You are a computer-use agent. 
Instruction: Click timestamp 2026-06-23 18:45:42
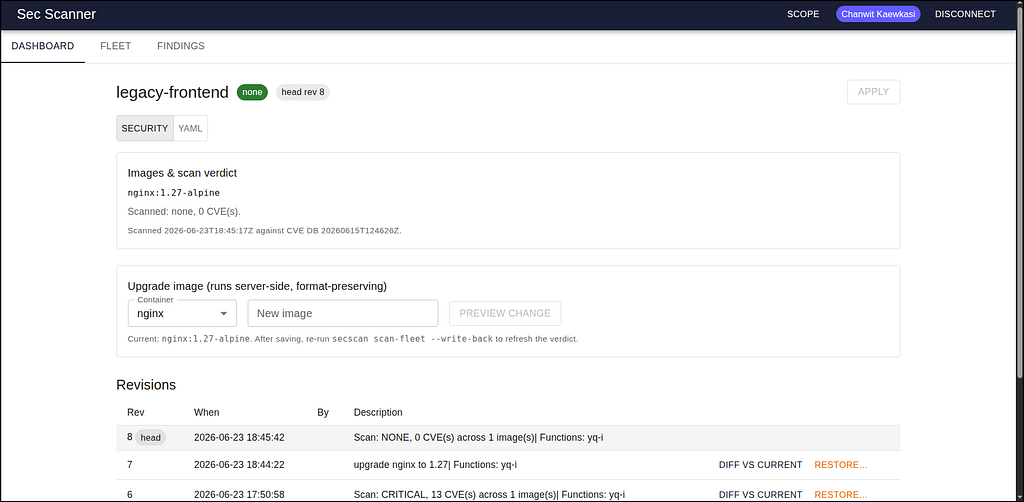tap(239, 438)
